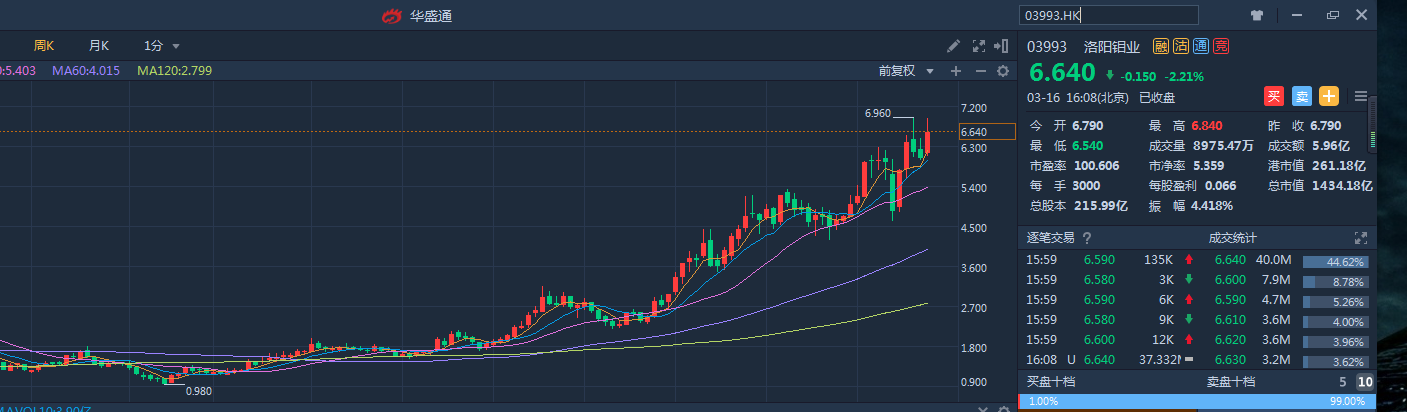1407x412 pixels.
Task: Click the red 买 buy button
Action: pos(1274,96)
